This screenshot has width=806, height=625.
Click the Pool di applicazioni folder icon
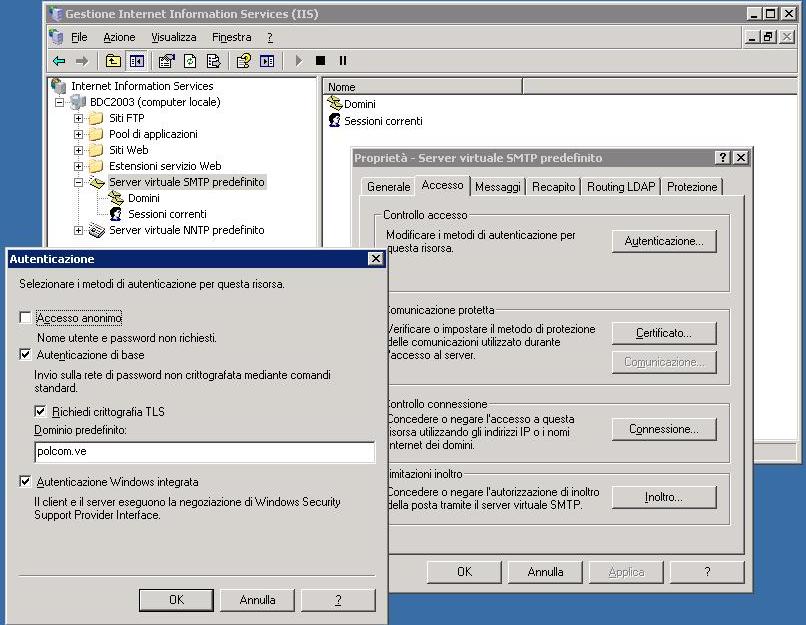[96, 134]
